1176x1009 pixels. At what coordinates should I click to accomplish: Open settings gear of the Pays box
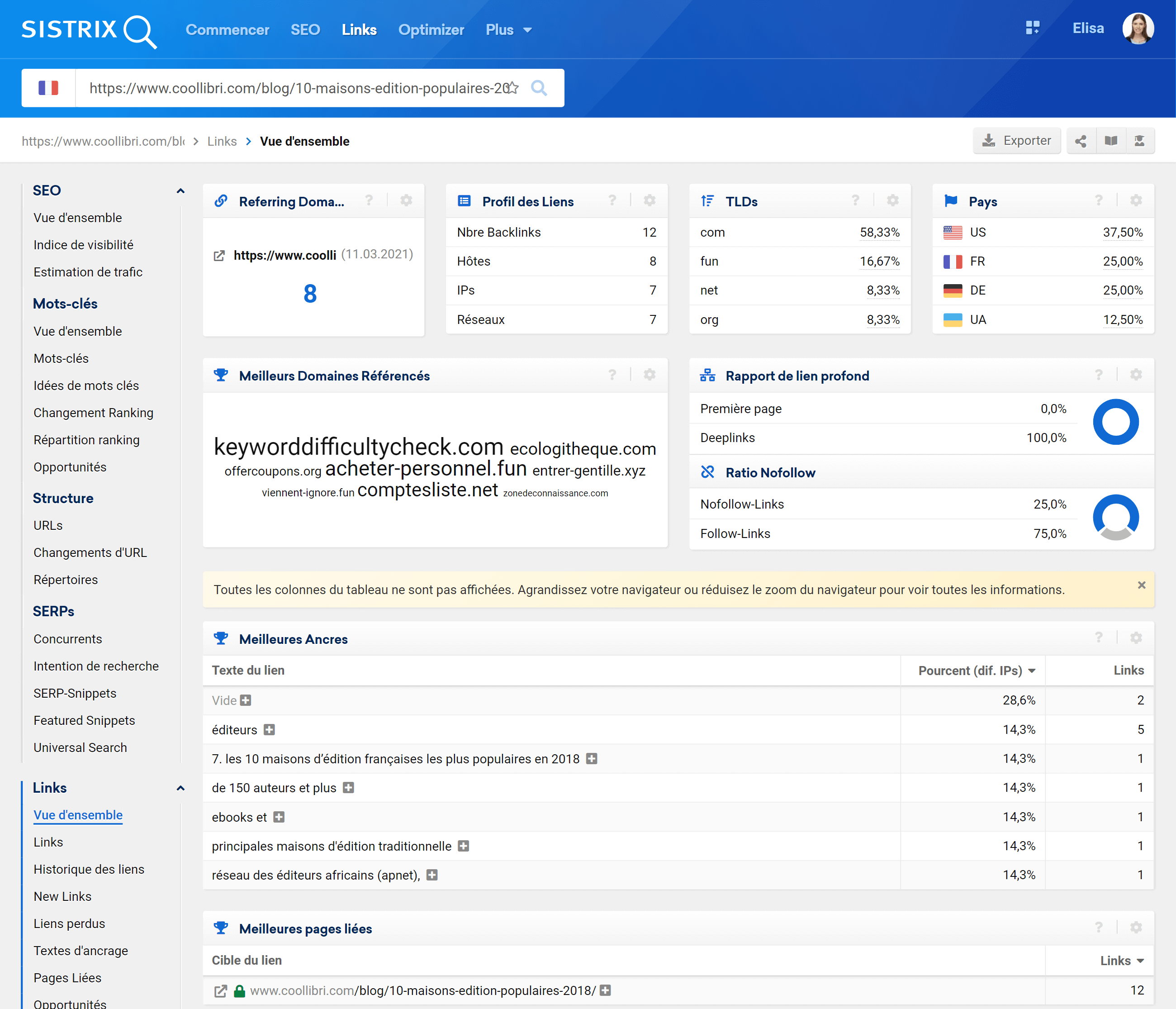click(x=1136, y=200)
